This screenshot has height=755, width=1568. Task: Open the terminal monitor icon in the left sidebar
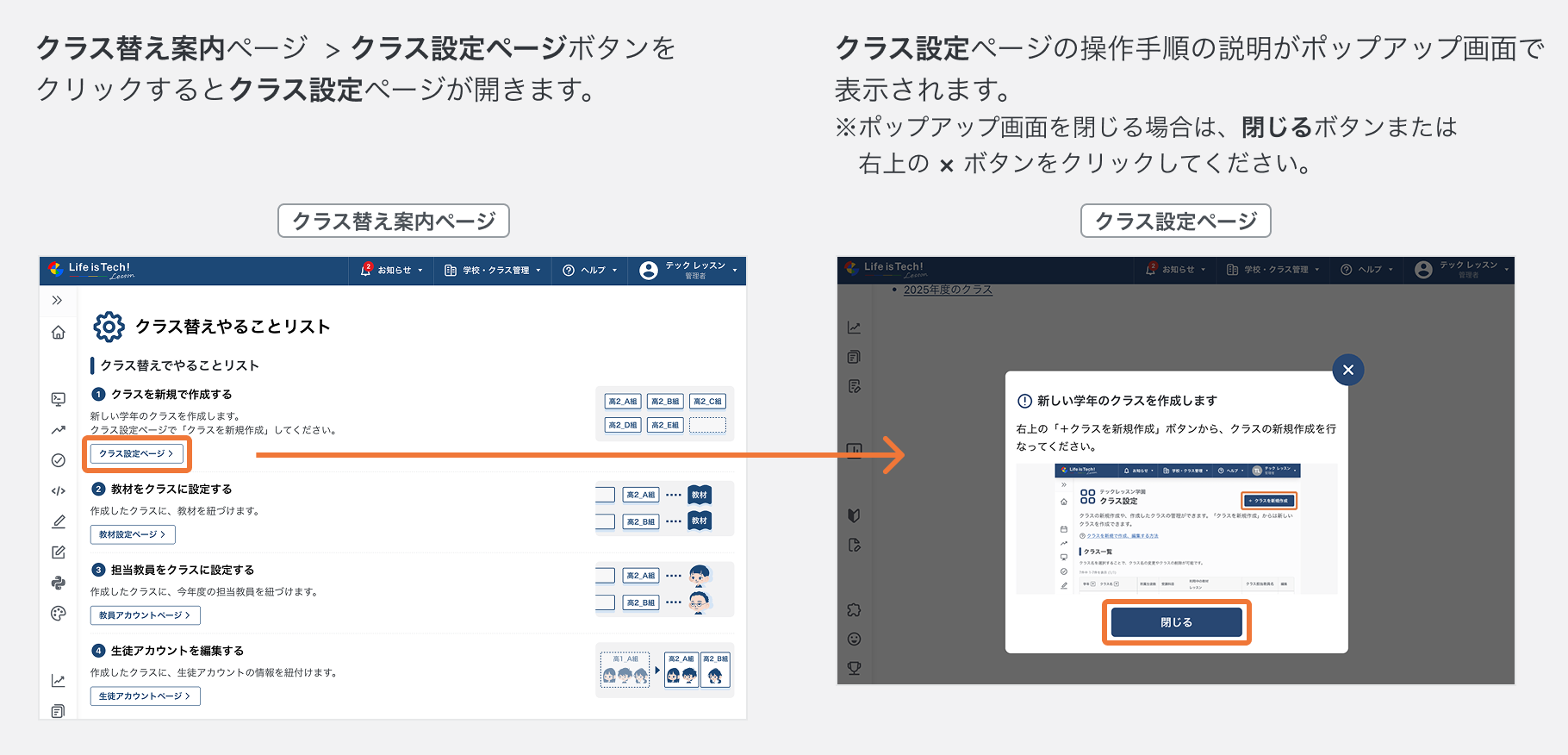(x=58, y=399)
